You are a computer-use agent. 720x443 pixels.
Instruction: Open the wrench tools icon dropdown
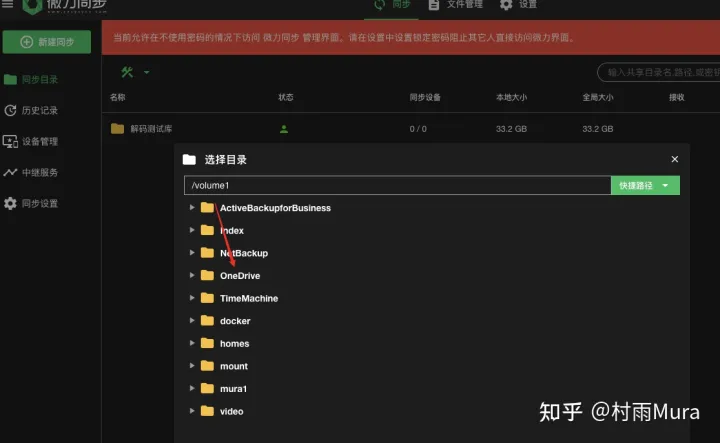[135, 72]
